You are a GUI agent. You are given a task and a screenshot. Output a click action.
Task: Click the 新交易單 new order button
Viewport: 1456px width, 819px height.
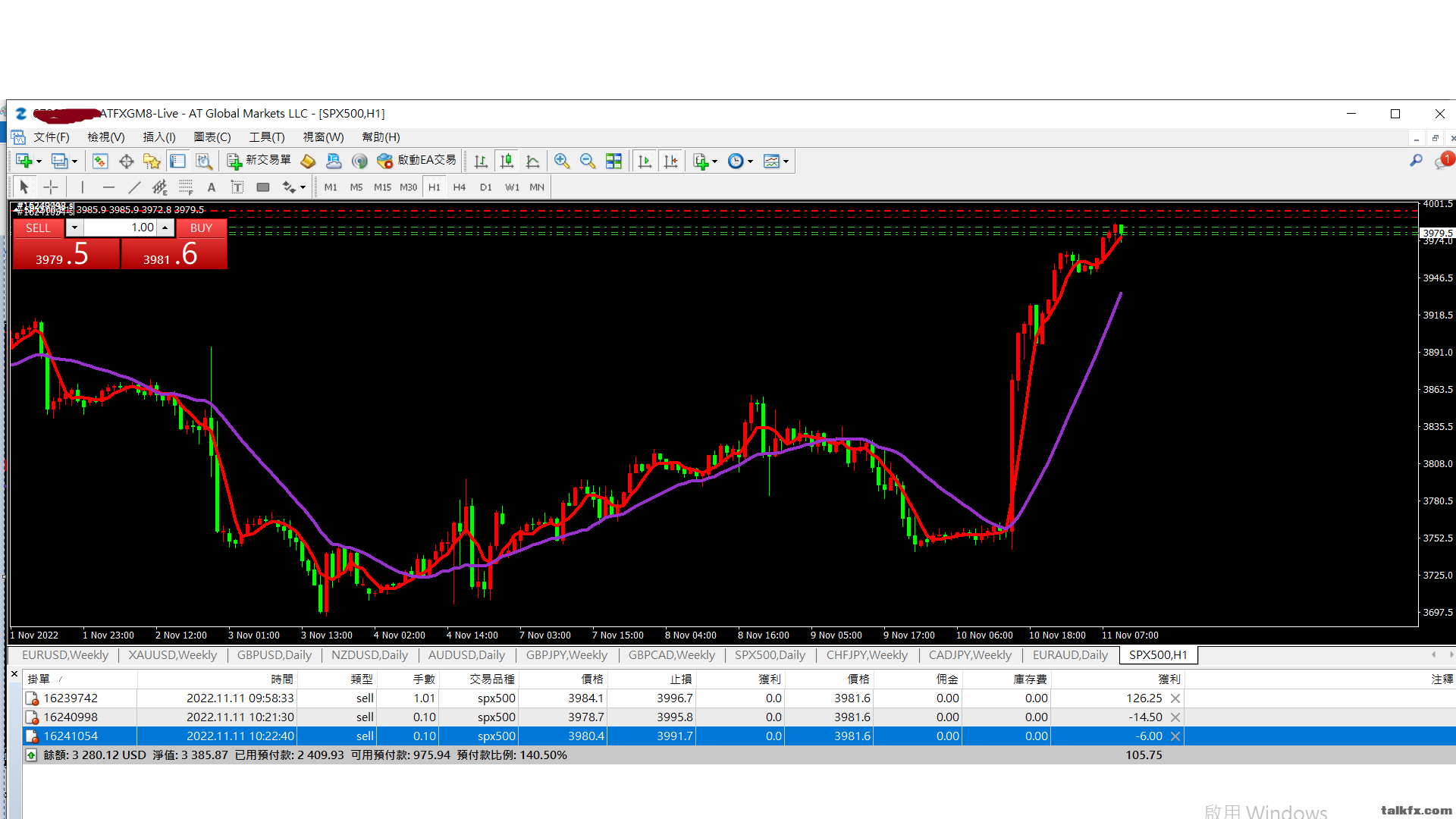259,161
